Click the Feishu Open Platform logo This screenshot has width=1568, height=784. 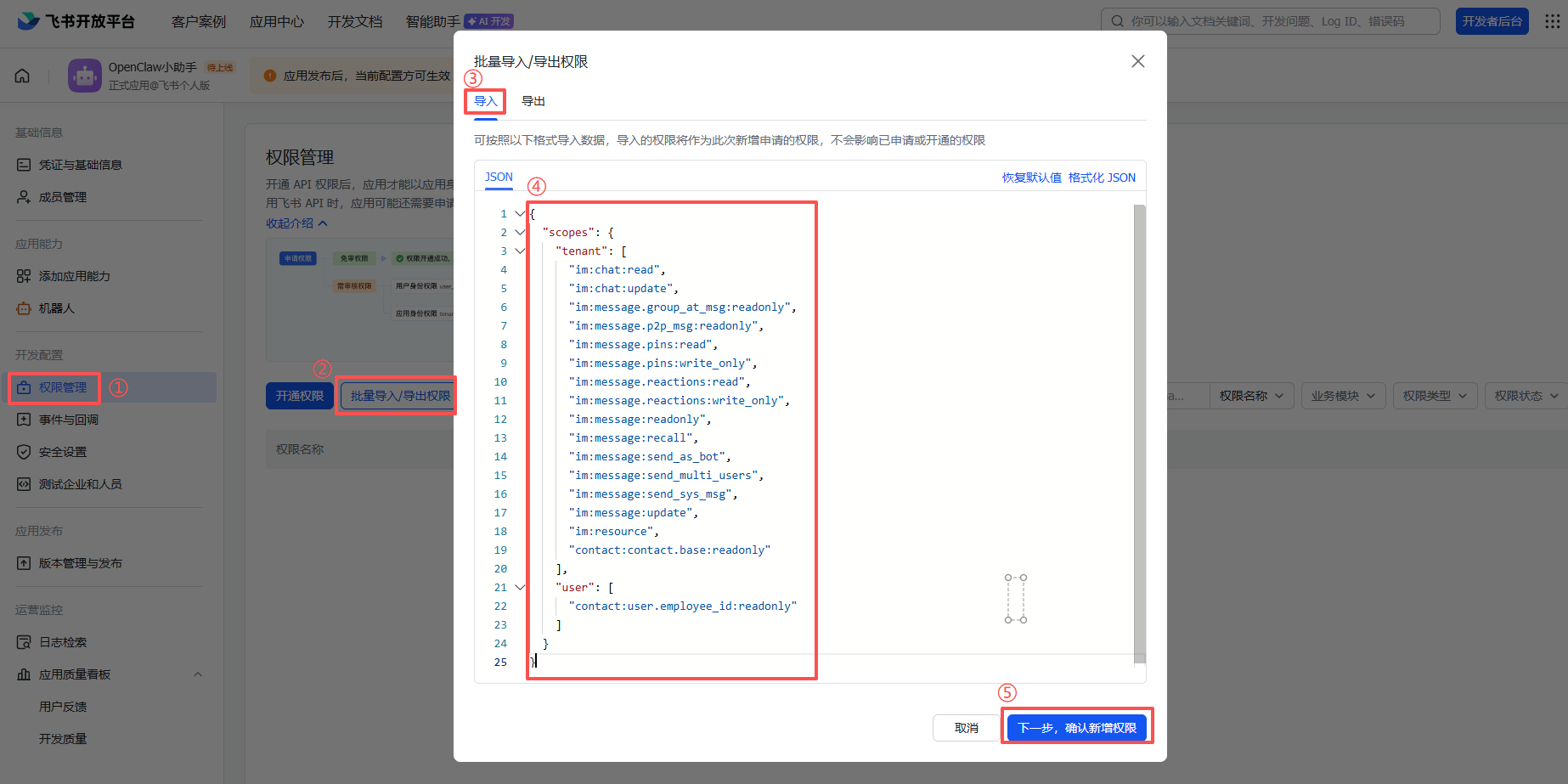point(76,21)
